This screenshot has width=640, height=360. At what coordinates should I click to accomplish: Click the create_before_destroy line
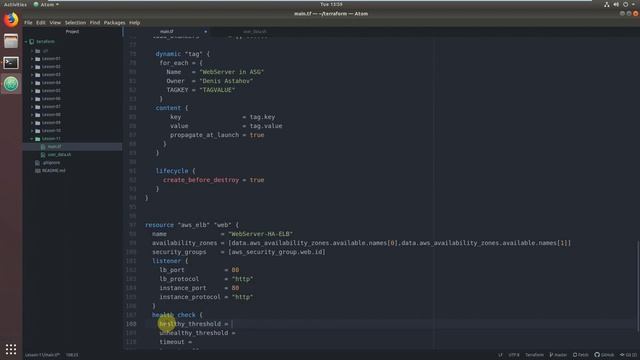(x=213, y=180)
